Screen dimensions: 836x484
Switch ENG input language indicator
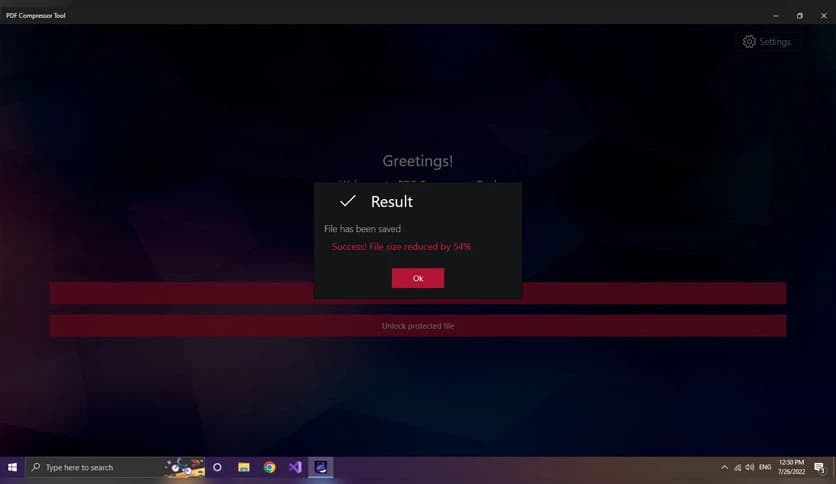pyautogui.click(x=765, y=467)
